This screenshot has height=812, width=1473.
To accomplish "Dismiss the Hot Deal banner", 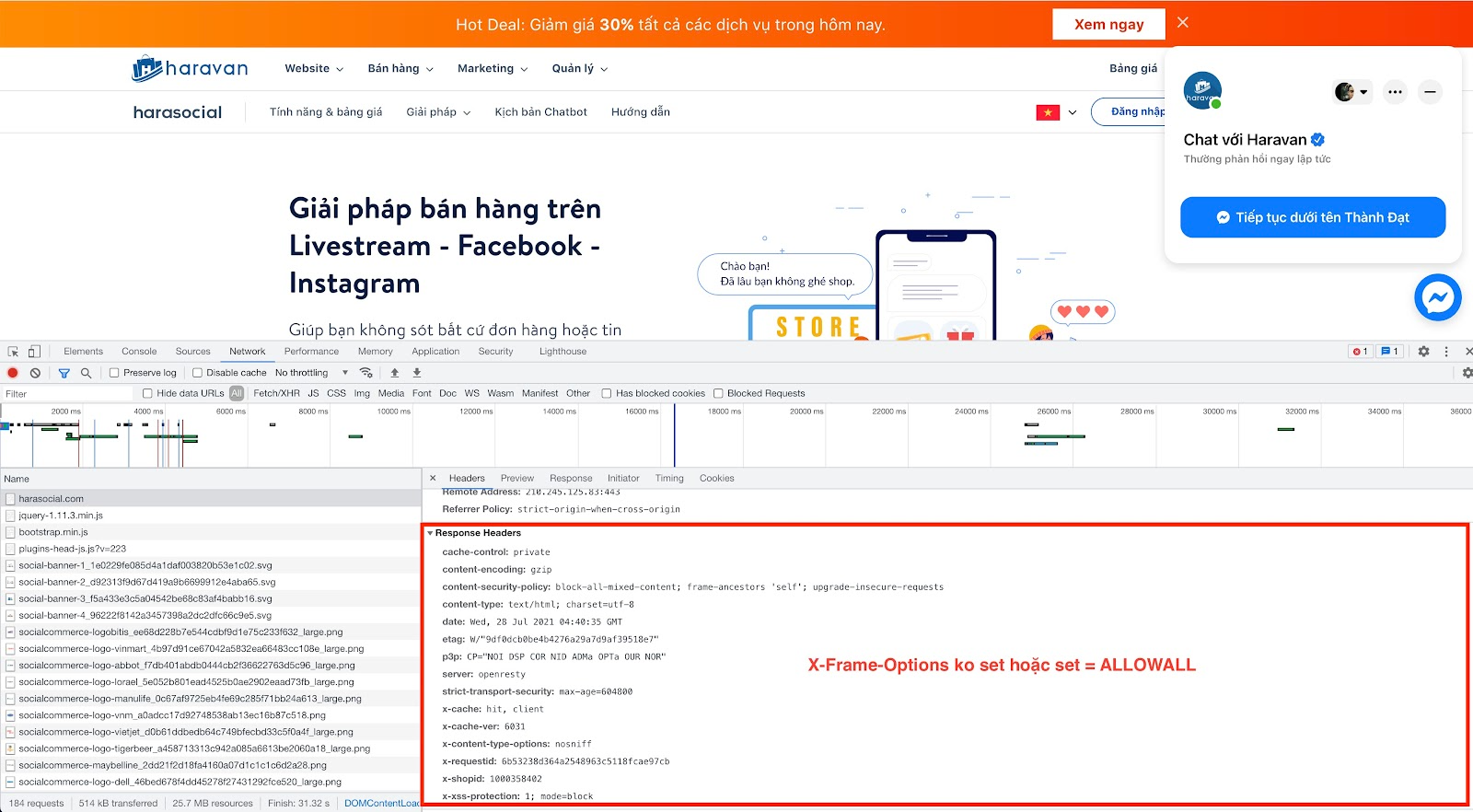I will tap(1183, 23).
